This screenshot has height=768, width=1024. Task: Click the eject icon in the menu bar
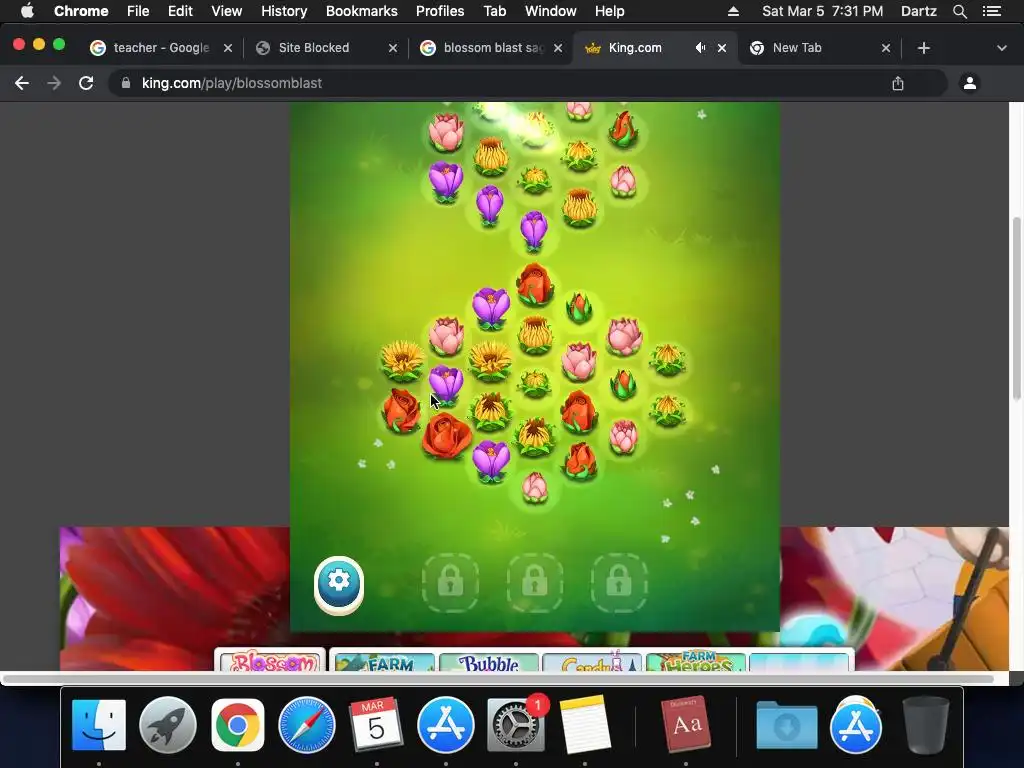[733, 11]
